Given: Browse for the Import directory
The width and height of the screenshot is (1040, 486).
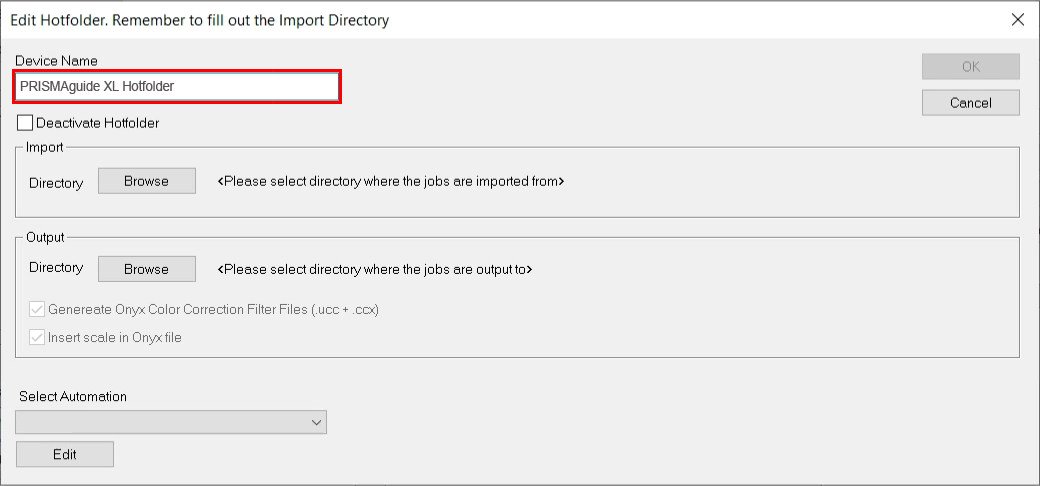Looking at the screenshot, I should pos(147,181).
